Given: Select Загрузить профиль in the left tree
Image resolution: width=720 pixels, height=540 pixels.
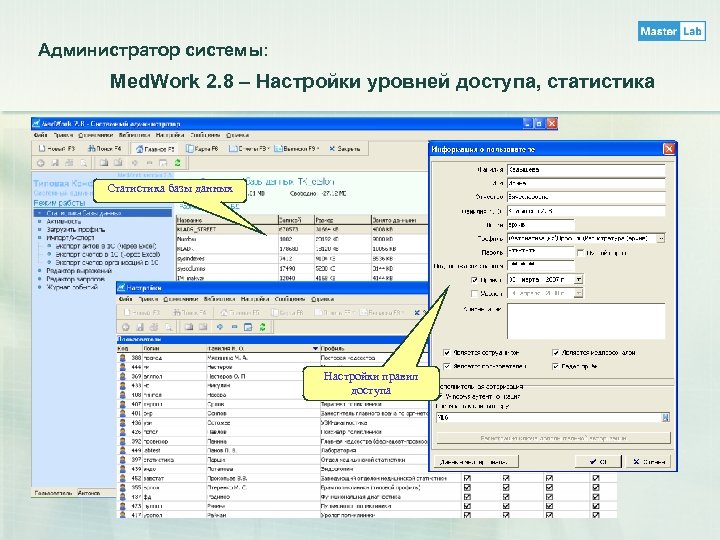Looking at the screenshot, I should pyautogui.click(x=76, y=230).
